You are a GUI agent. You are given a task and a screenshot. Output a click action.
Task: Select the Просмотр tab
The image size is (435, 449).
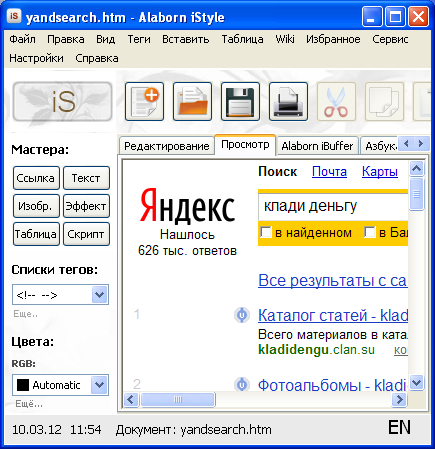tap(245, 145)
